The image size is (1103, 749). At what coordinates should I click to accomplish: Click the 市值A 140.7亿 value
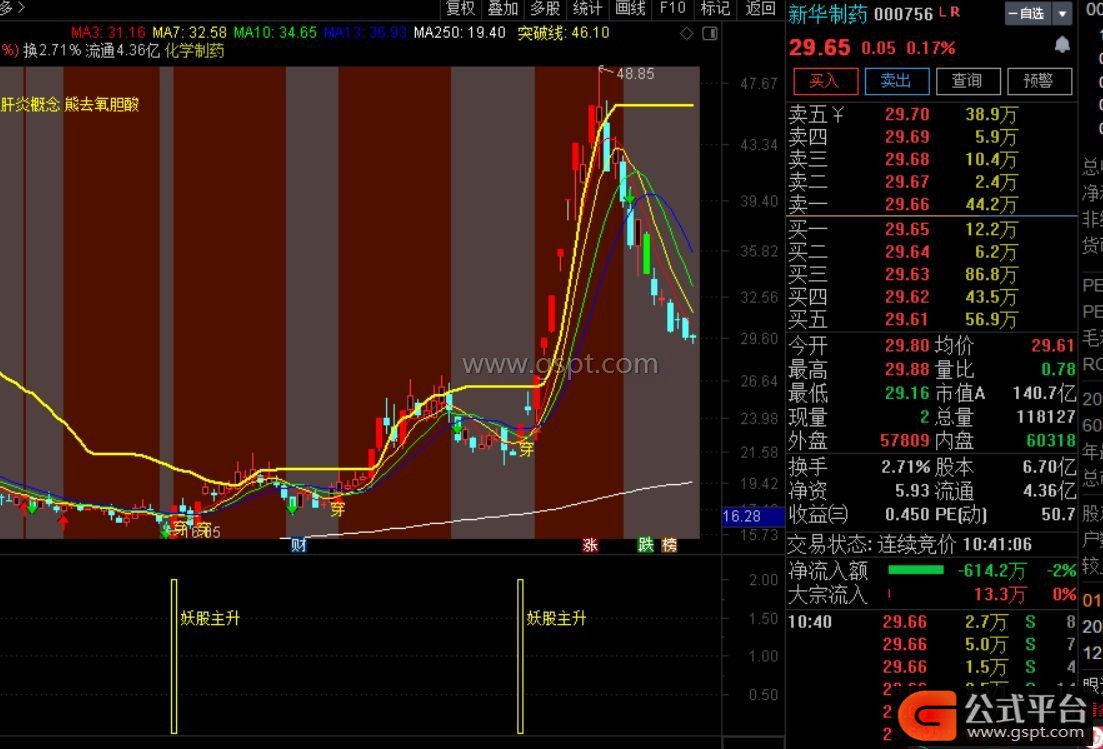(1044, 392)
